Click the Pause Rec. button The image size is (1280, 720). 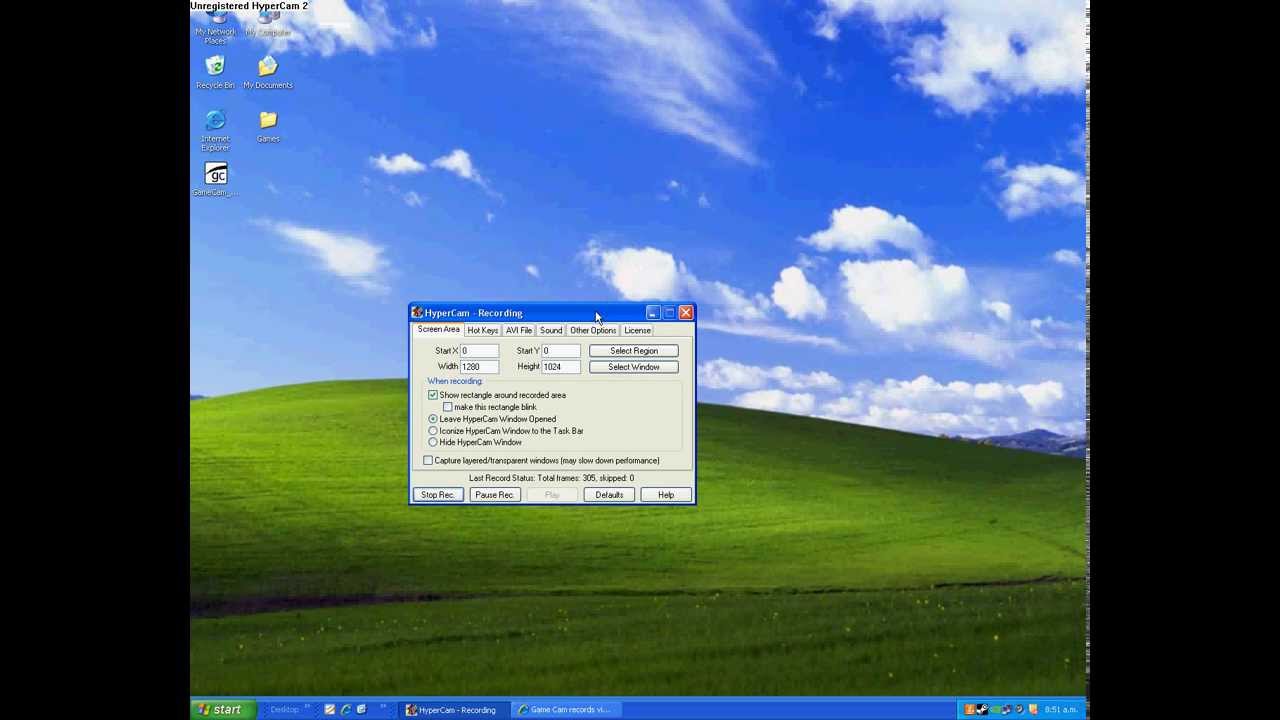tap(494, 495)
